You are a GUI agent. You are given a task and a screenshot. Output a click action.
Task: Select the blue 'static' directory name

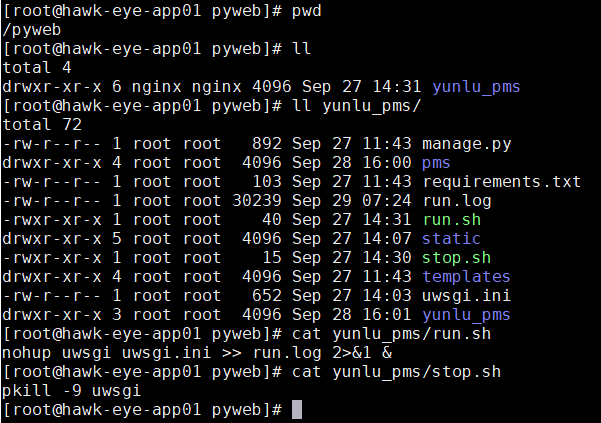pyautogui.click(x=451, y=239)
